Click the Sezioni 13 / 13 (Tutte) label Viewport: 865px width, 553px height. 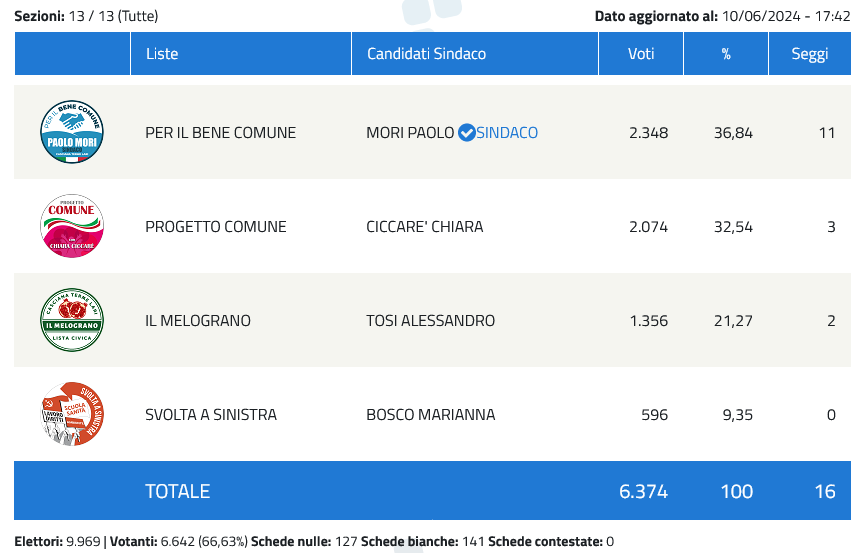point(86,16)
